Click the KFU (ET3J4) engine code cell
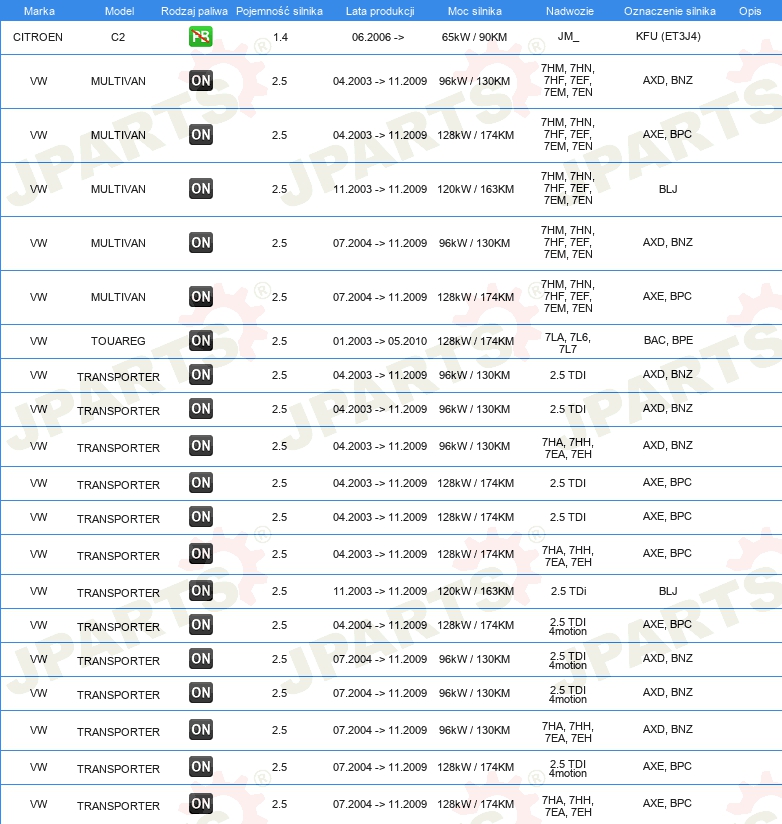Viewport: 782px width, 824px height. 668,36
